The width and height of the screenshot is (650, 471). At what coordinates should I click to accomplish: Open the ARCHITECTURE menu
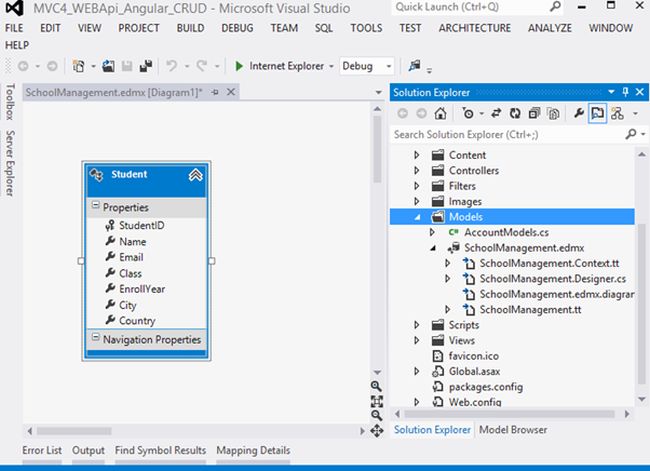475,28
